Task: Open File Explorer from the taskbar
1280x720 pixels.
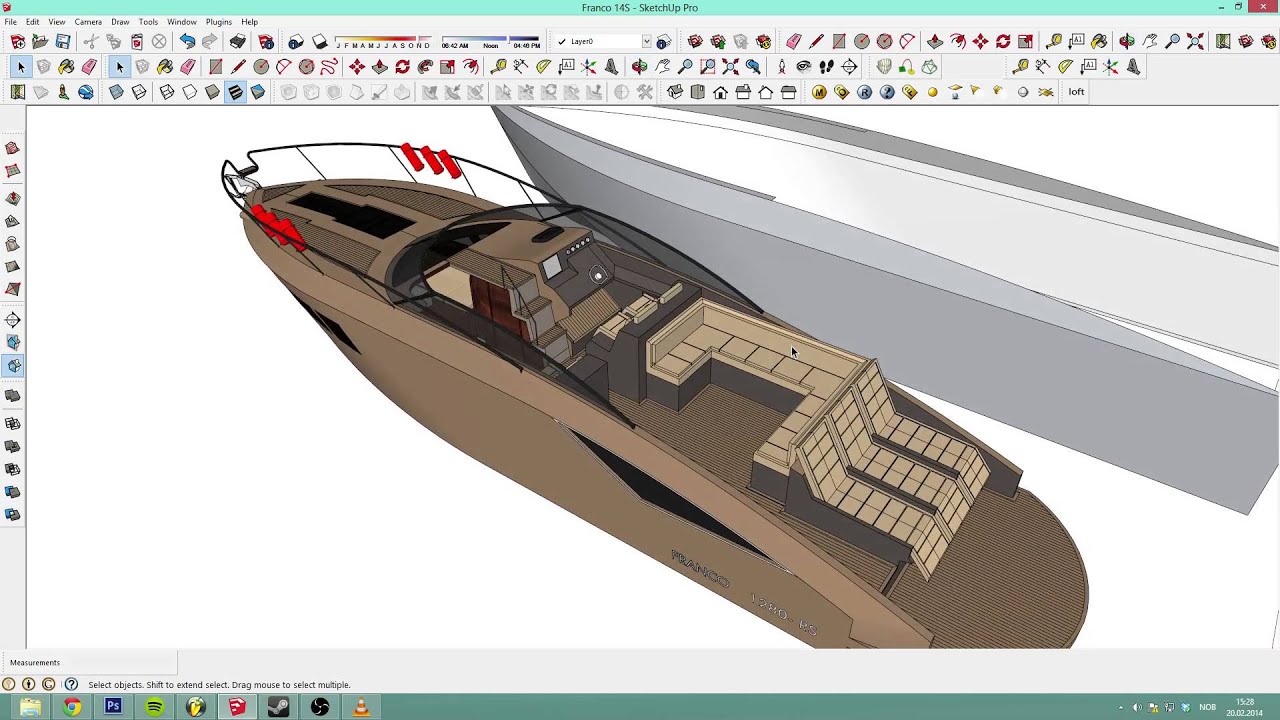Action: point(30,707)
